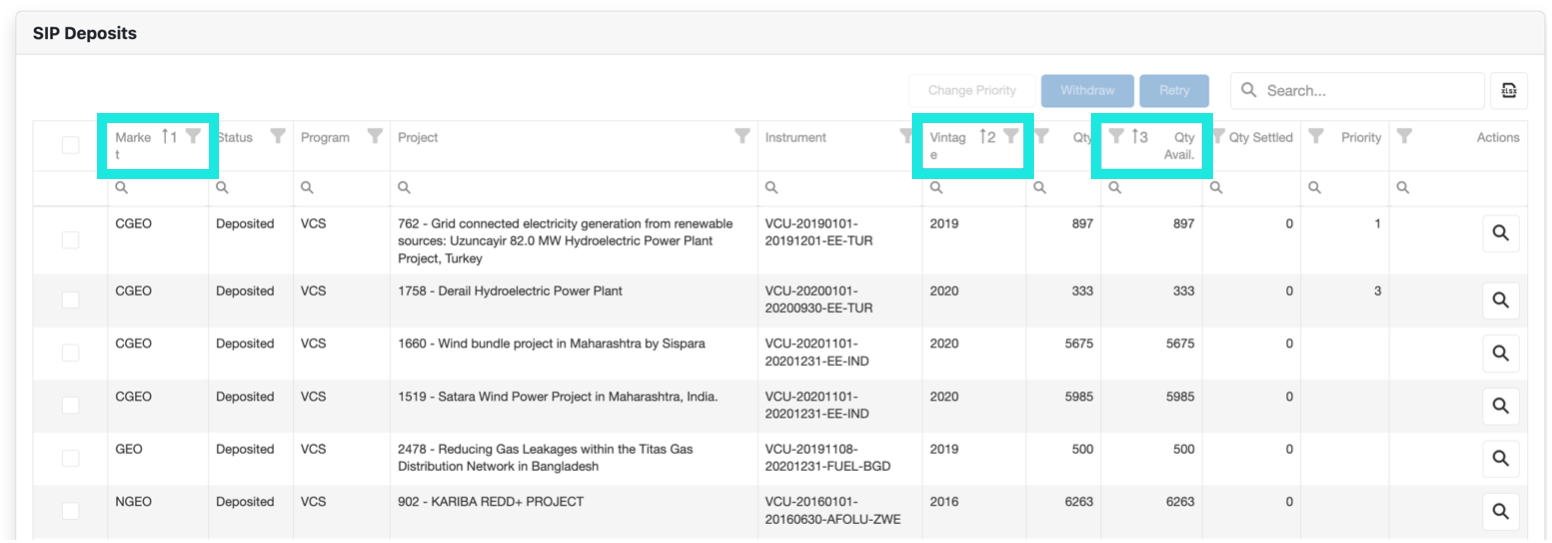Image resolution: width=1552 pixels, height=543 pixels.
Task: Check the box for Satara Wind Power row
Action: [x=70, y=405]
